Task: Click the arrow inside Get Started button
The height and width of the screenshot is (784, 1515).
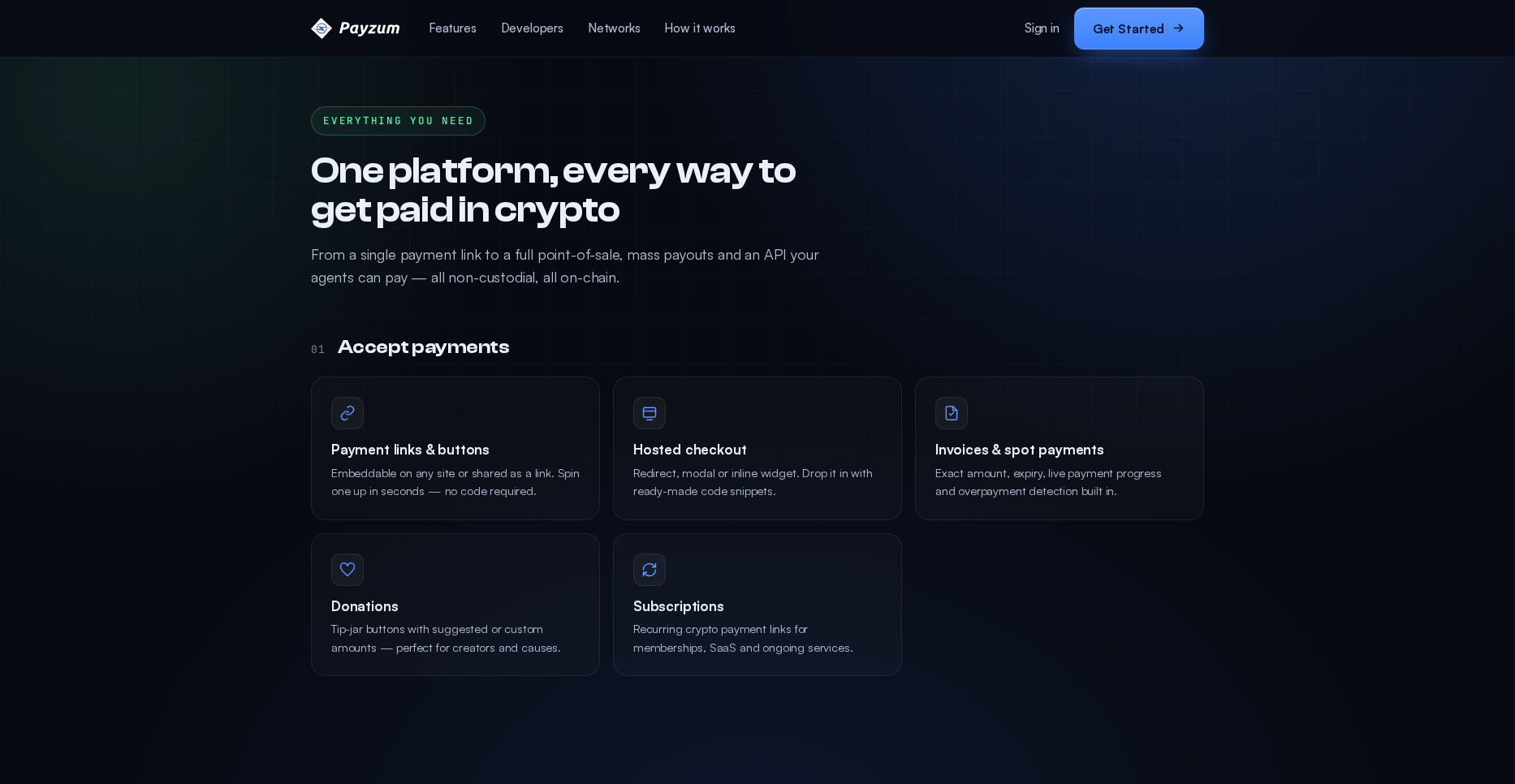Action: pos(1179,28)
